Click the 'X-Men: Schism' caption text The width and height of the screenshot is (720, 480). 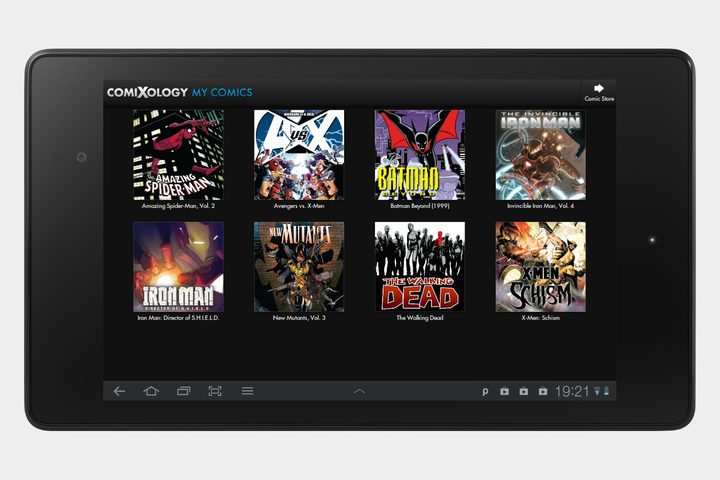point(540,317)
